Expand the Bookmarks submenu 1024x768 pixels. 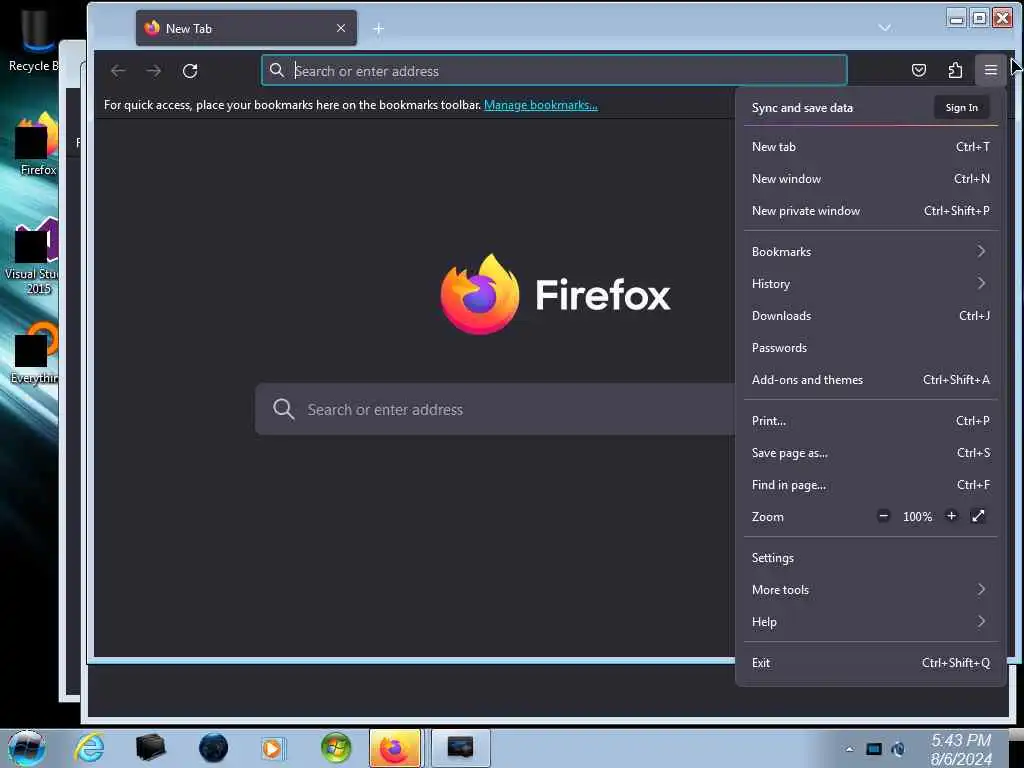click(871, 251)
